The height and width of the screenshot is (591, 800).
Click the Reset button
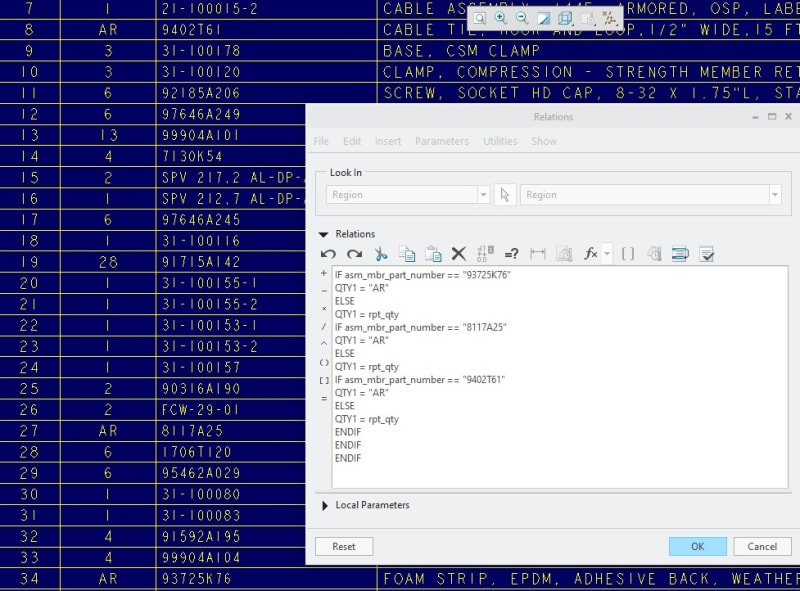point(344,547)
